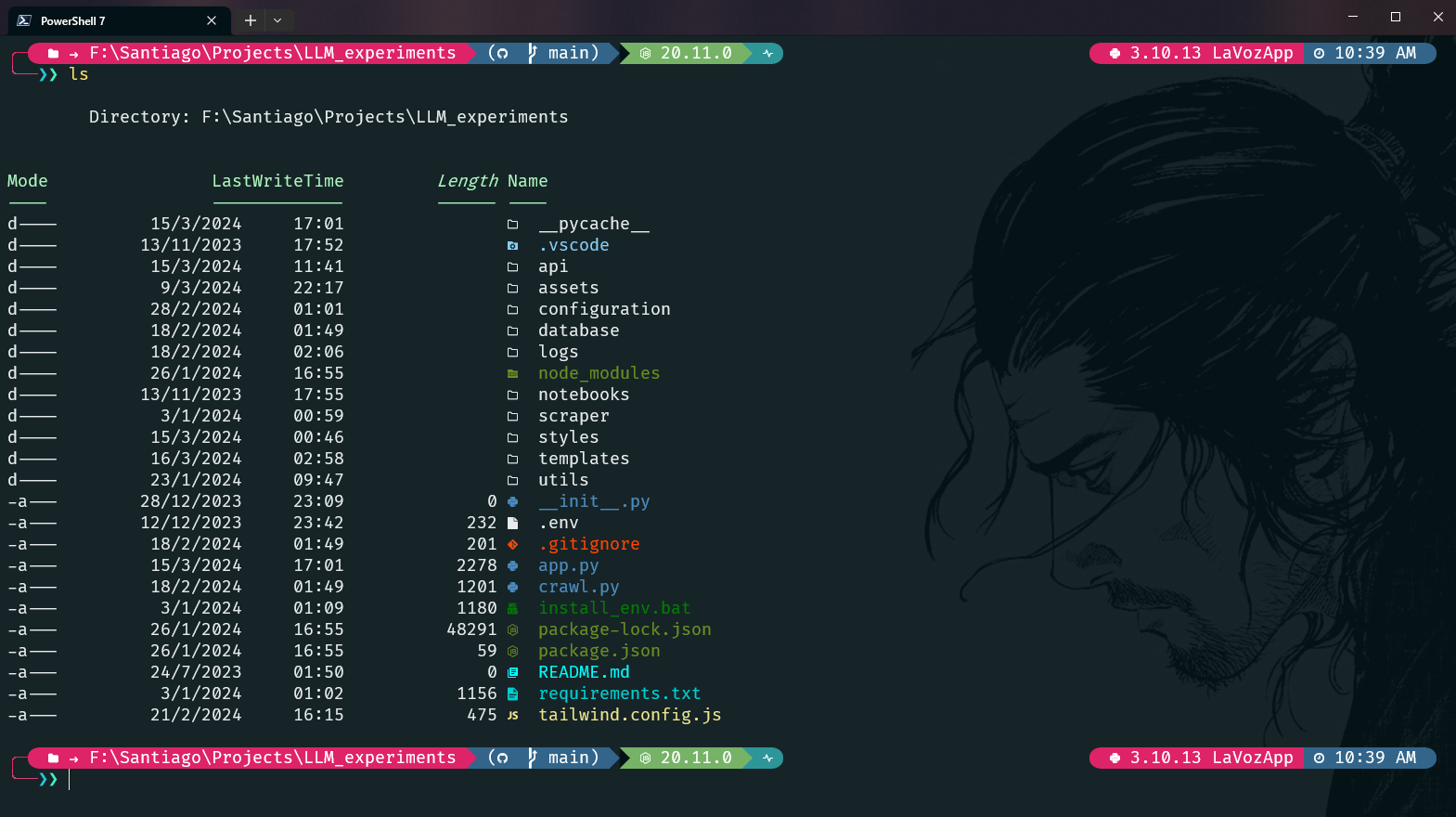Click the .vscode folder icon
This screenshot has height=817, width=1456.
pyautogui.click(x=512, y=245)
